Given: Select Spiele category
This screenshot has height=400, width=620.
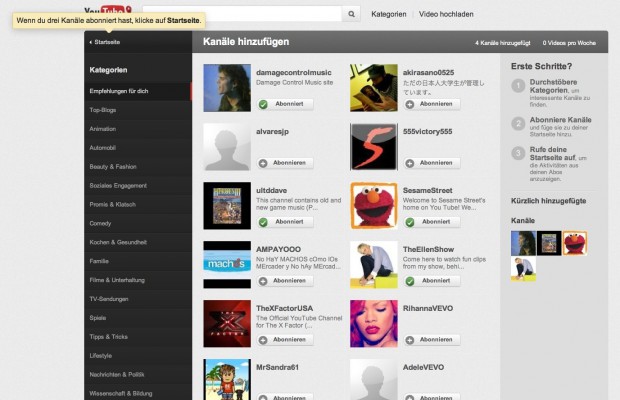Looking at the screenshot, I should click(138, 318).
